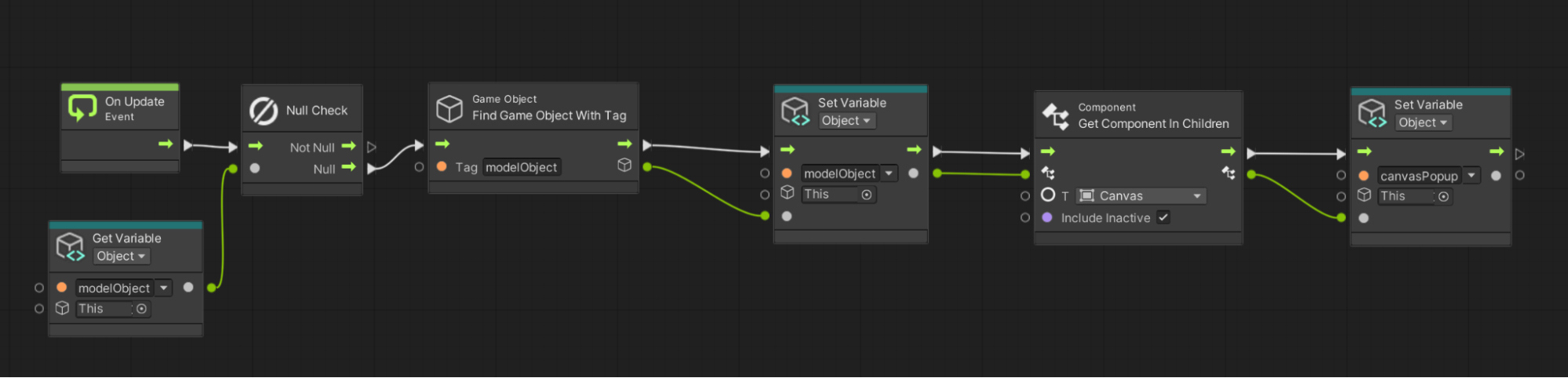
Task: Click the Tag modelObject input field
Action: 522,167
